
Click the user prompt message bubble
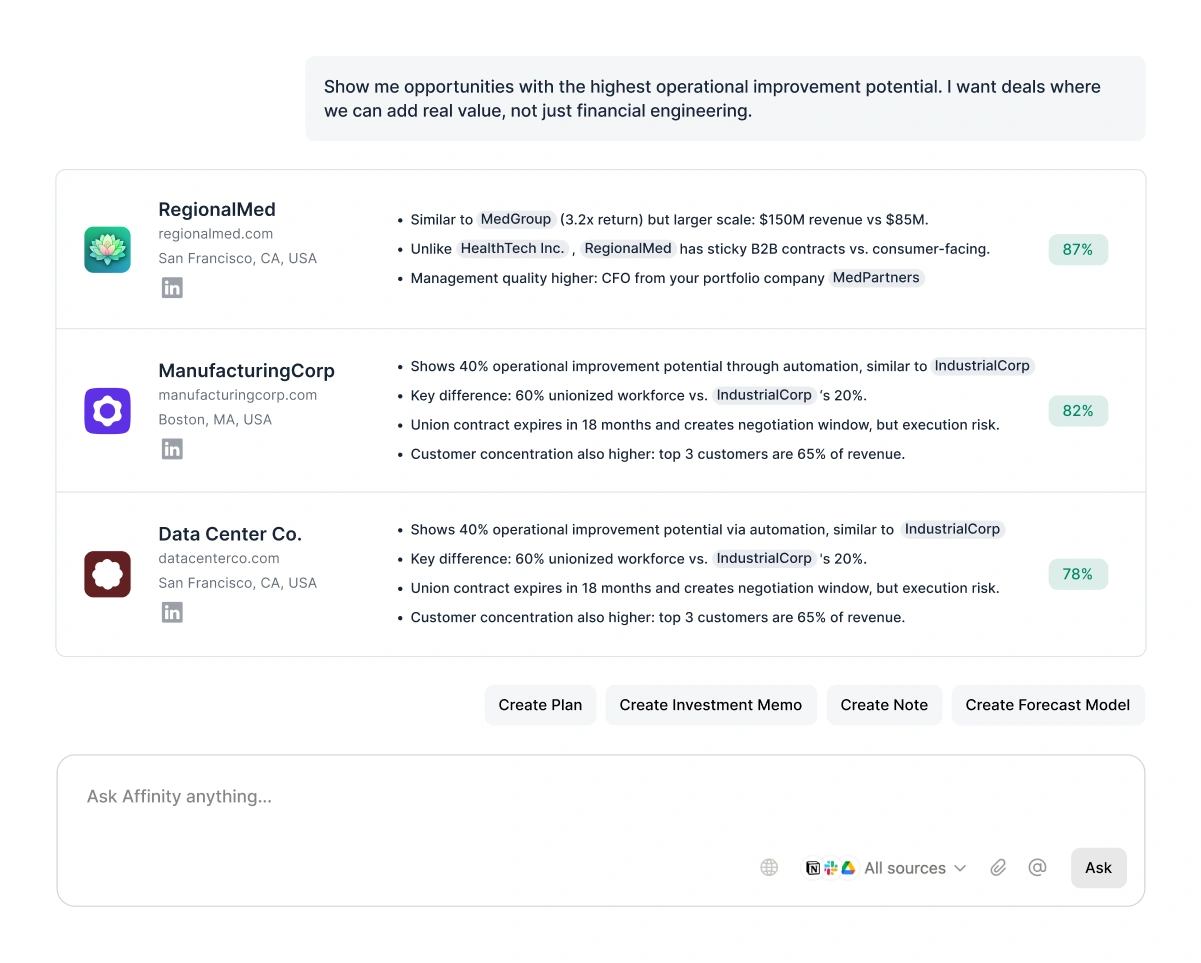click(725, 99)
